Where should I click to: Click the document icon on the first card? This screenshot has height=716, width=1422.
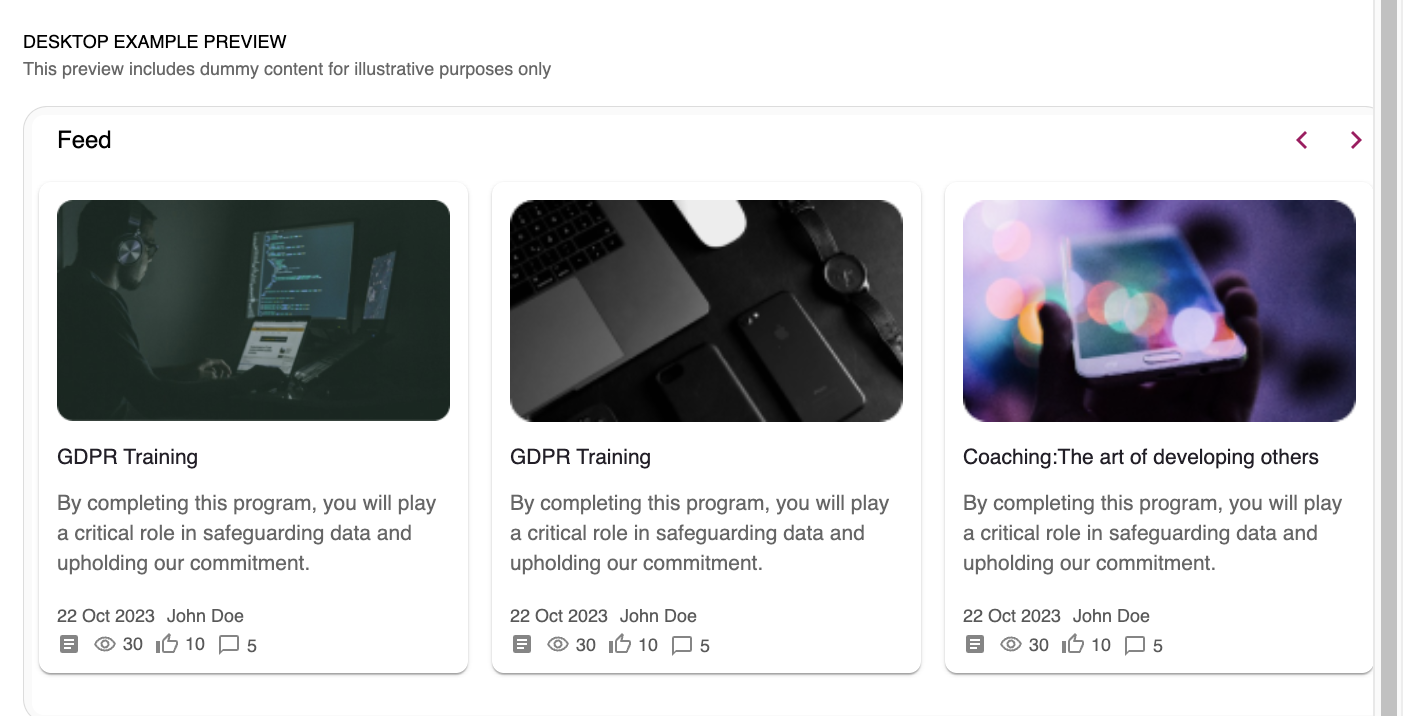tap(68, 645)
